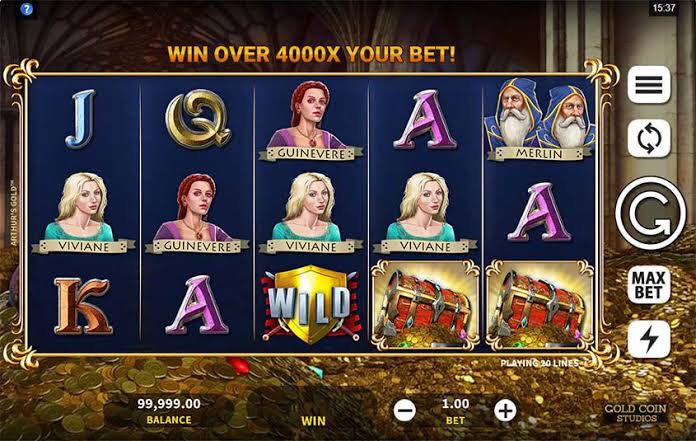696x441 pixels.
Task: Click the 99,999.00 balance display
Action: [x=169, y=404]
